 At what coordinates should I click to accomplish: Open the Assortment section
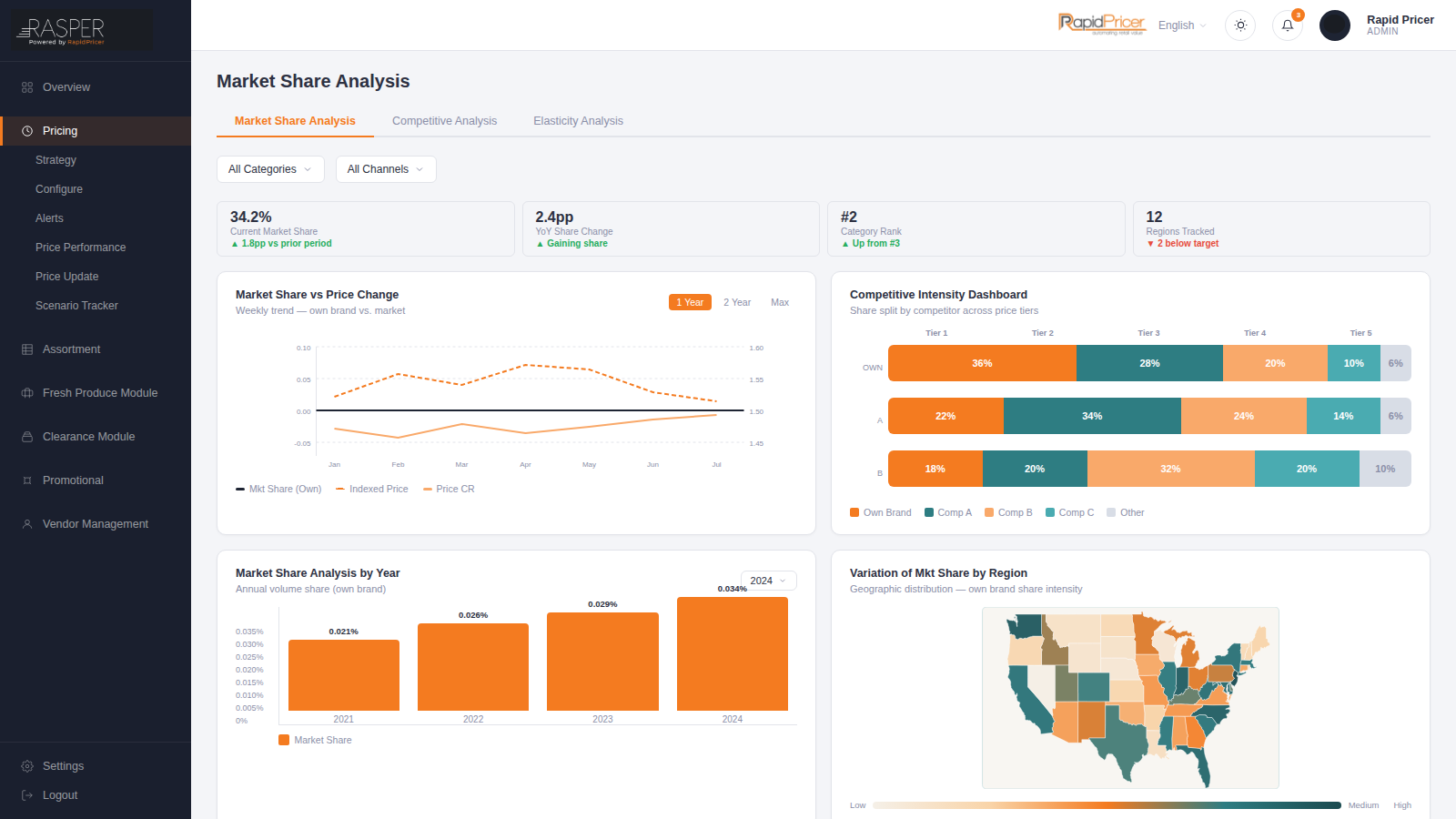96,349
